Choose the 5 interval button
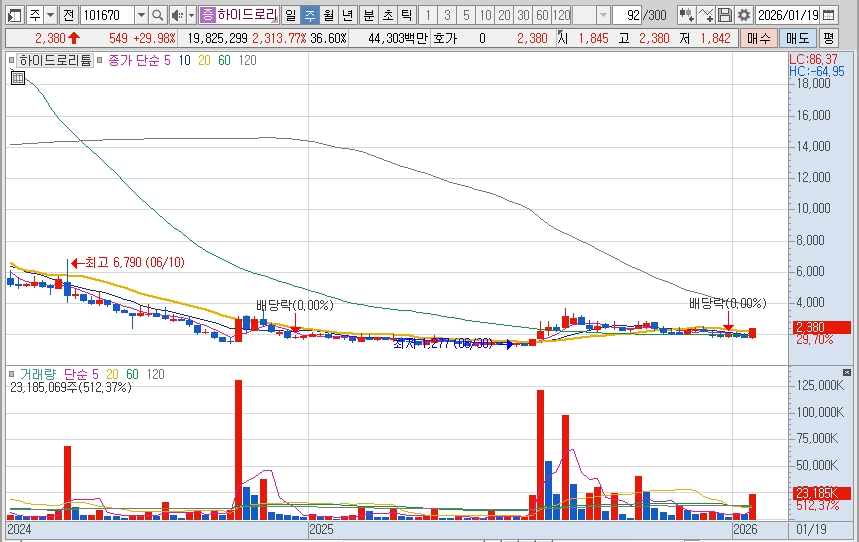Image resolution: width=859 pixels, height=542 pixels. (x=466, y=15)
